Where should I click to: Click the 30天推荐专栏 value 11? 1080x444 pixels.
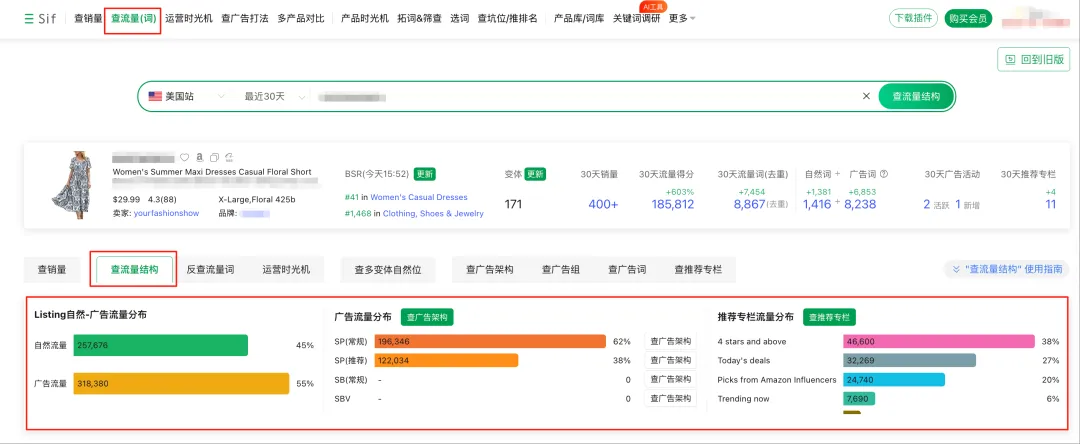coord(1050,204)
